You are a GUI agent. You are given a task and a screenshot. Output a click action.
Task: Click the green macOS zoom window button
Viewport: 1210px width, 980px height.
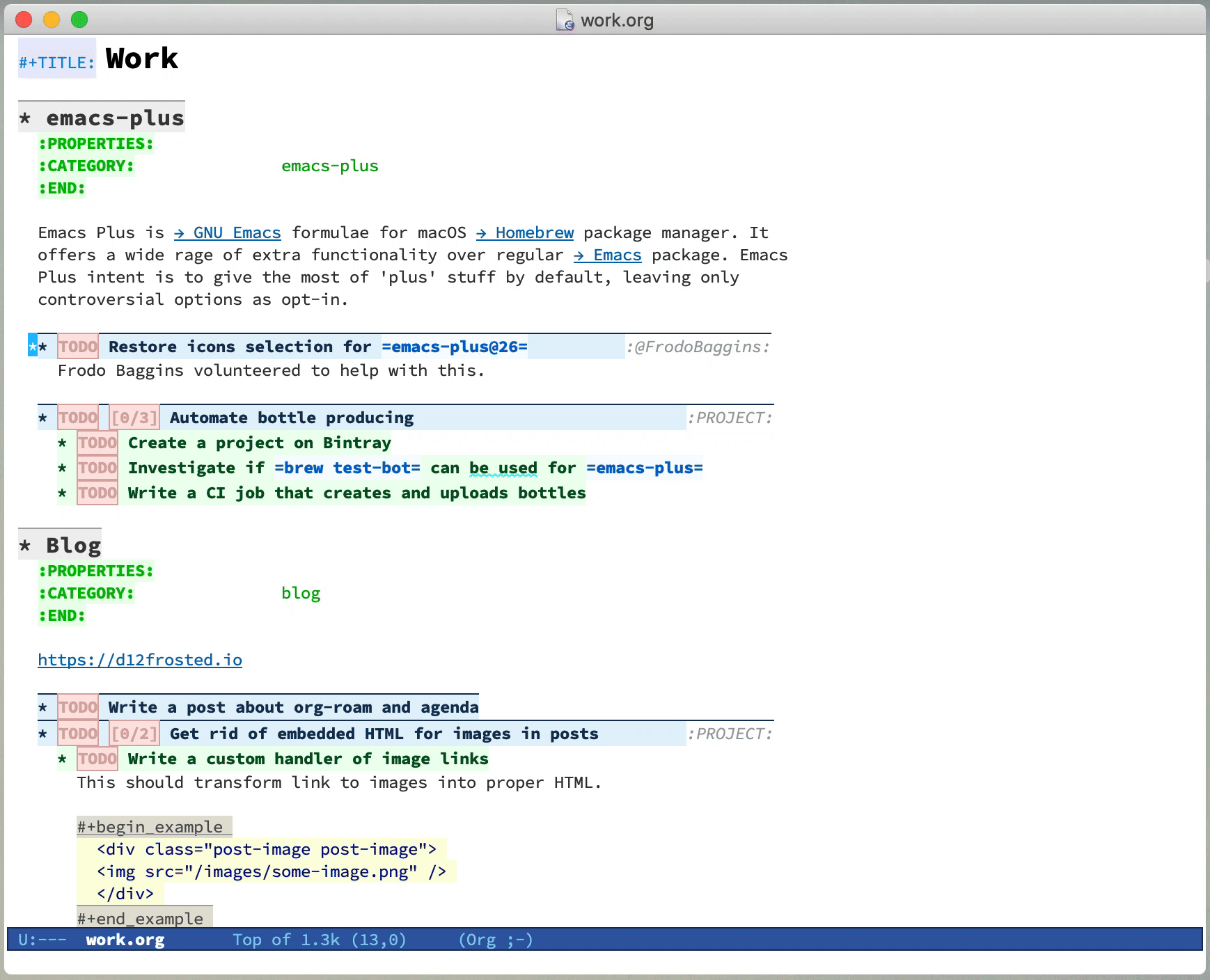pos(79,20)
